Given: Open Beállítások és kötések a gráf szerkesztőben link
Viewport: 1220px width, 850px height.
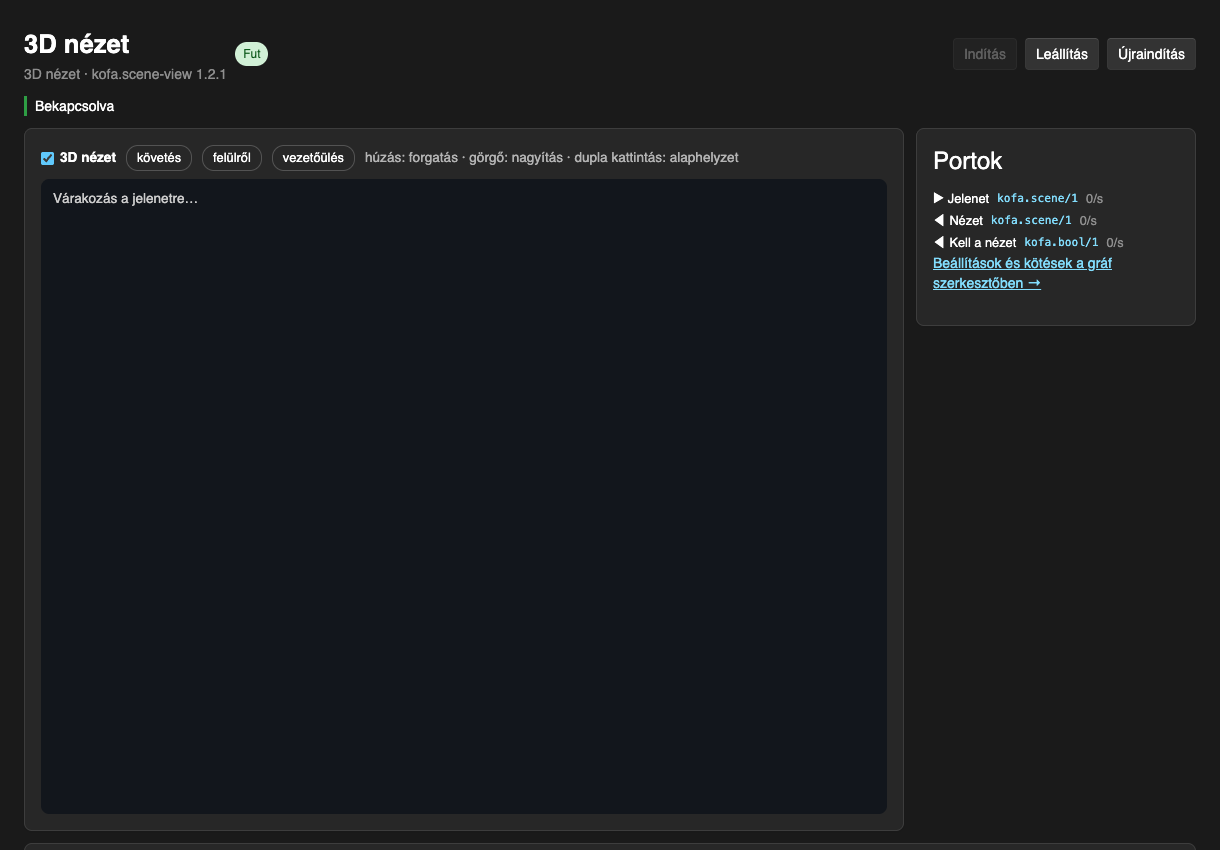Looking at the screenshot, I should [x=1022, y=273].
